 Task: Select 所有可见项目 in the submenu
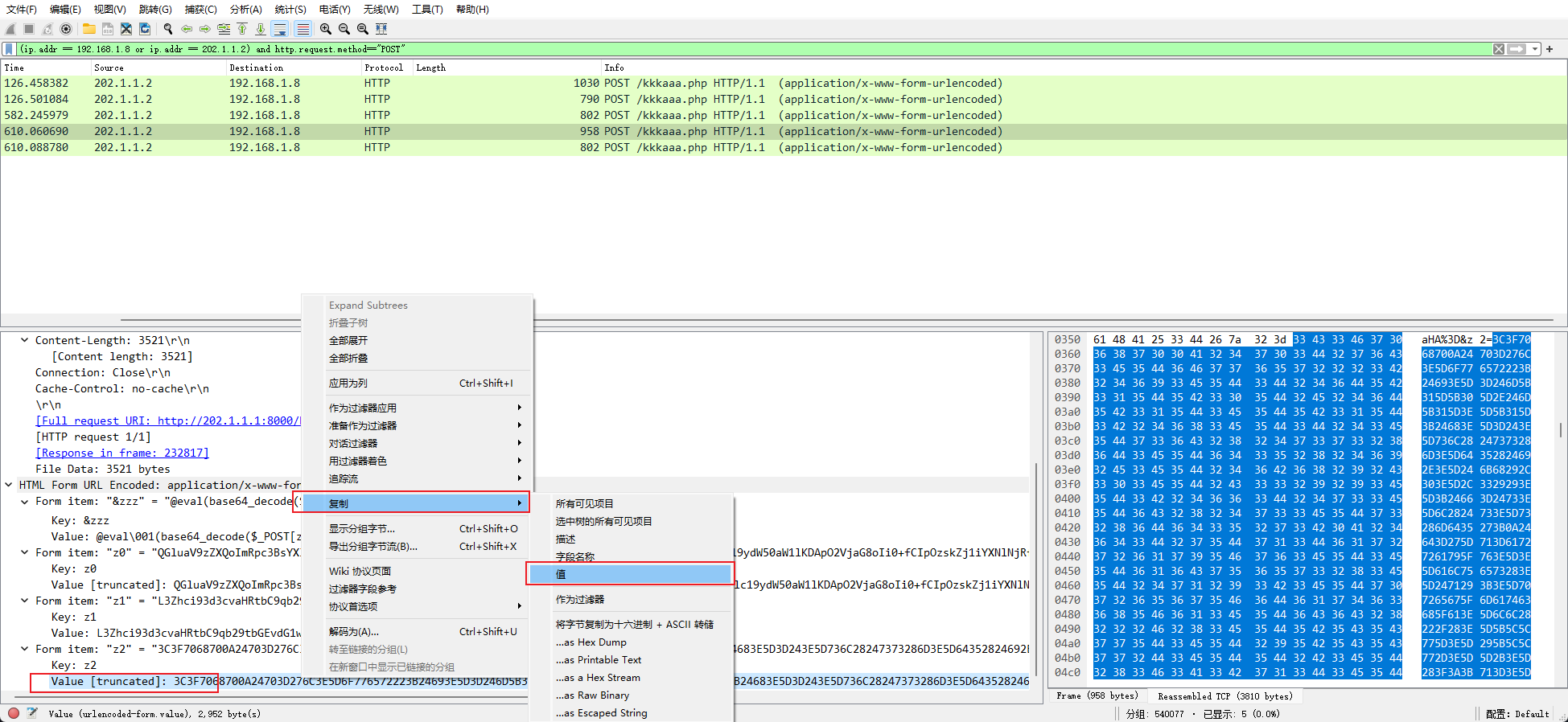[x=631, y=503]
